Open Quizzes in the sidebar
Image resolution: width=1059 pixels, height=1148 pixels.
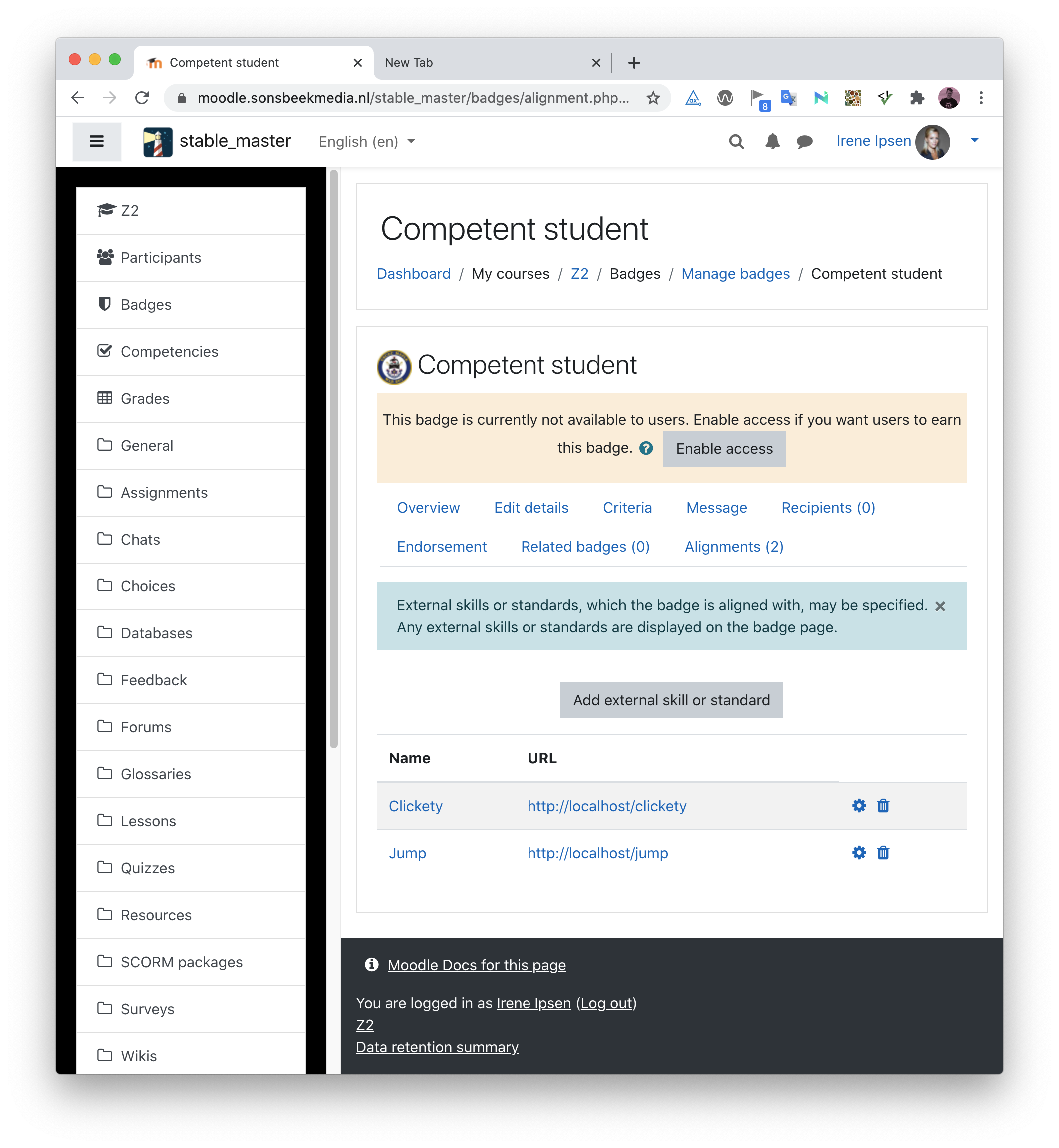click(x=190, y=868)
